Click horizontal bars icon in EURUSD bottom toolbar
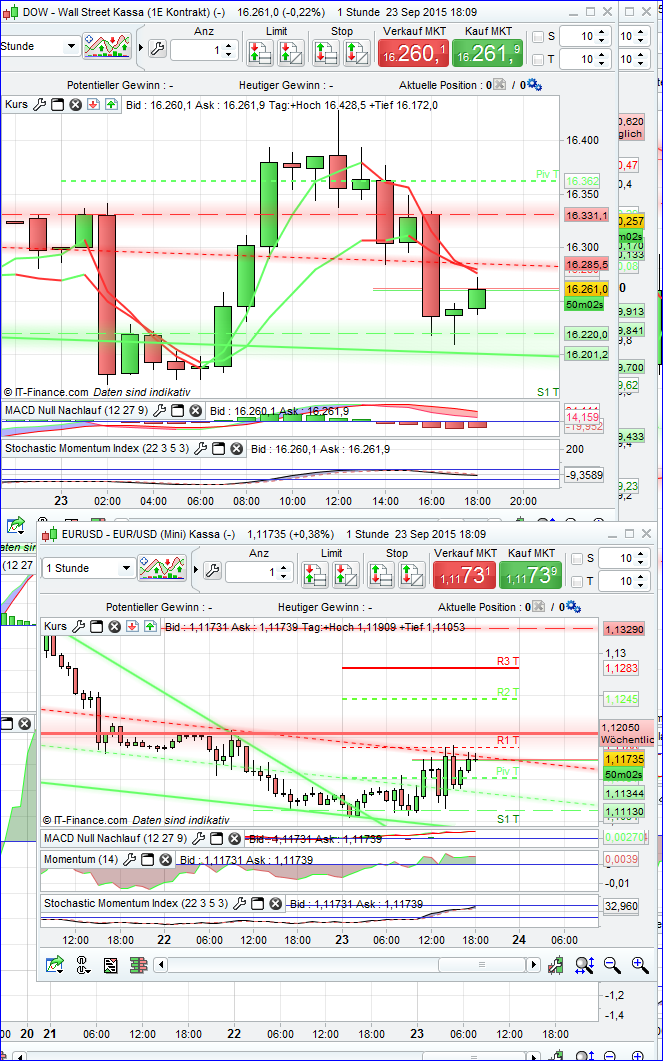 coord(138,965)
